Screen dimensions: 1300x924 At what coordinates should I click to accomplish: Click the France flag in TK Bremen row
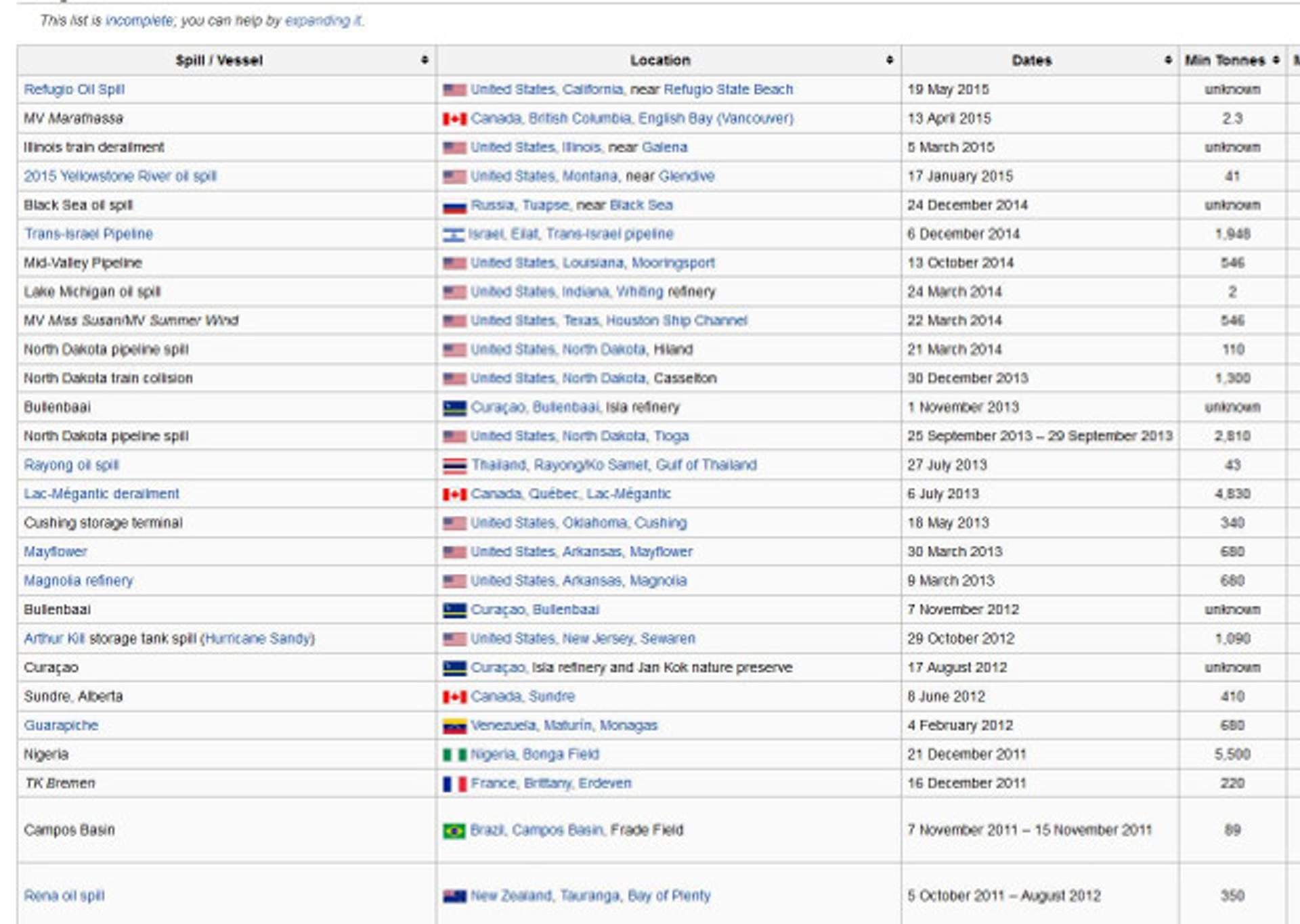(454, 784)
